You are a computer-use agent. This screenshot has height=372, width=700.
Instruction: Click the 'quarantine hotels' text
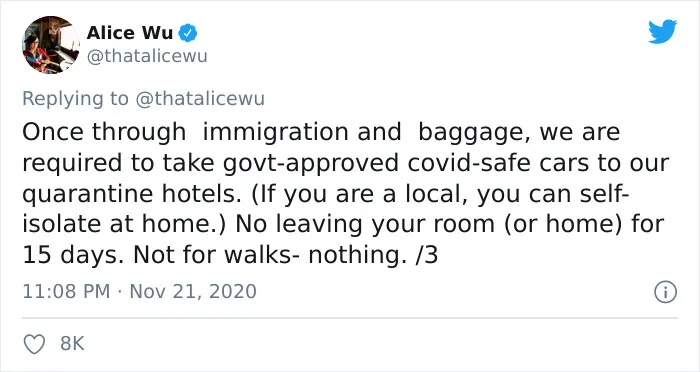pos(132,194)
